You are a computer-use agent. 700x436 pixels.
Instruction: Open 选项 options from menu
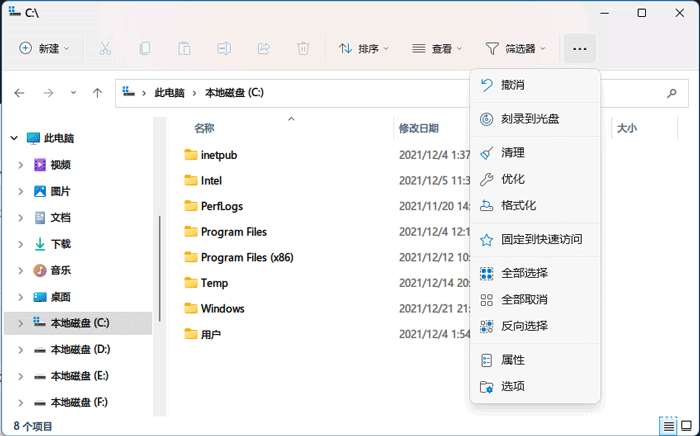point(535,386)
